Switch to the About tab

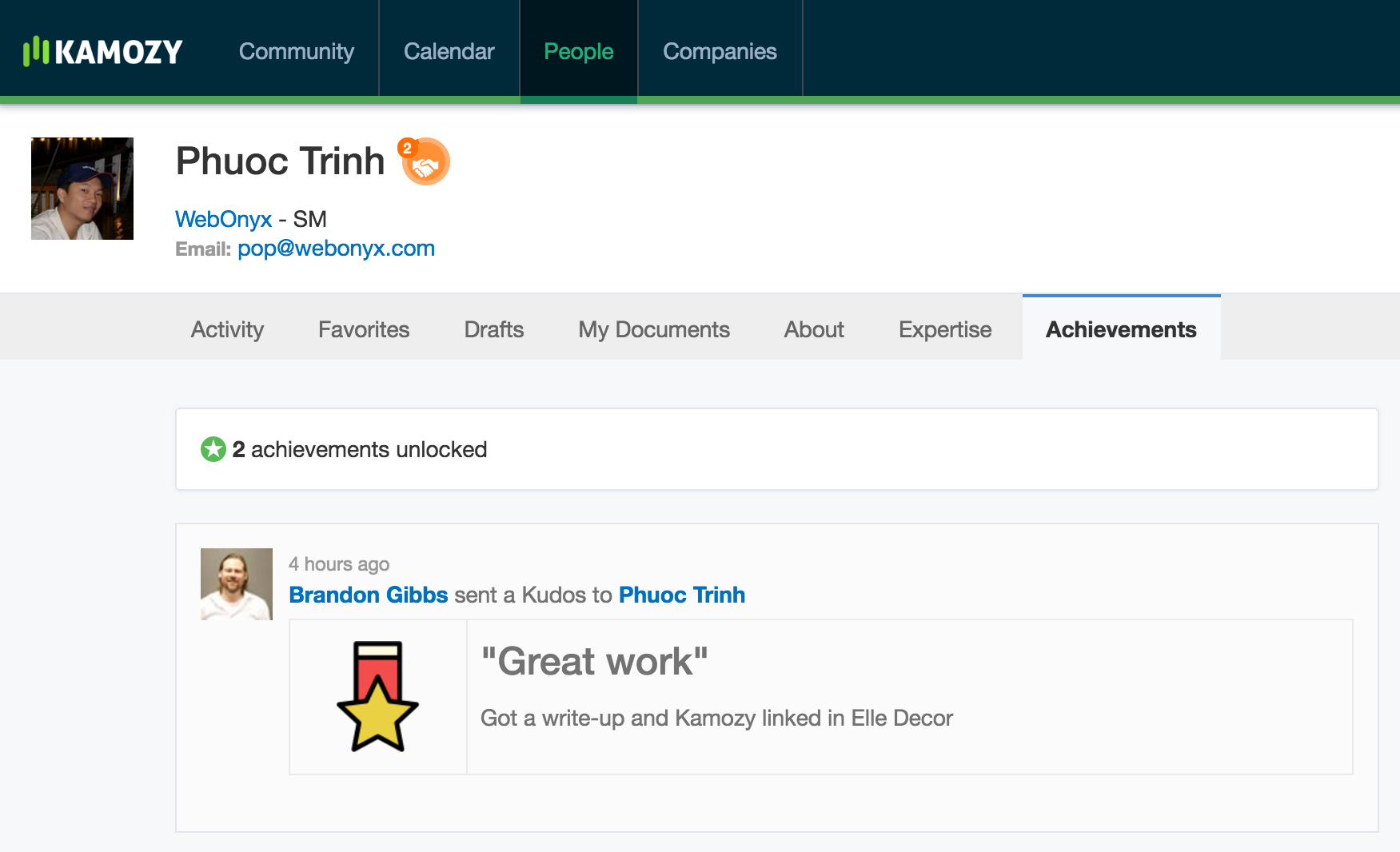tap(814, 329)
